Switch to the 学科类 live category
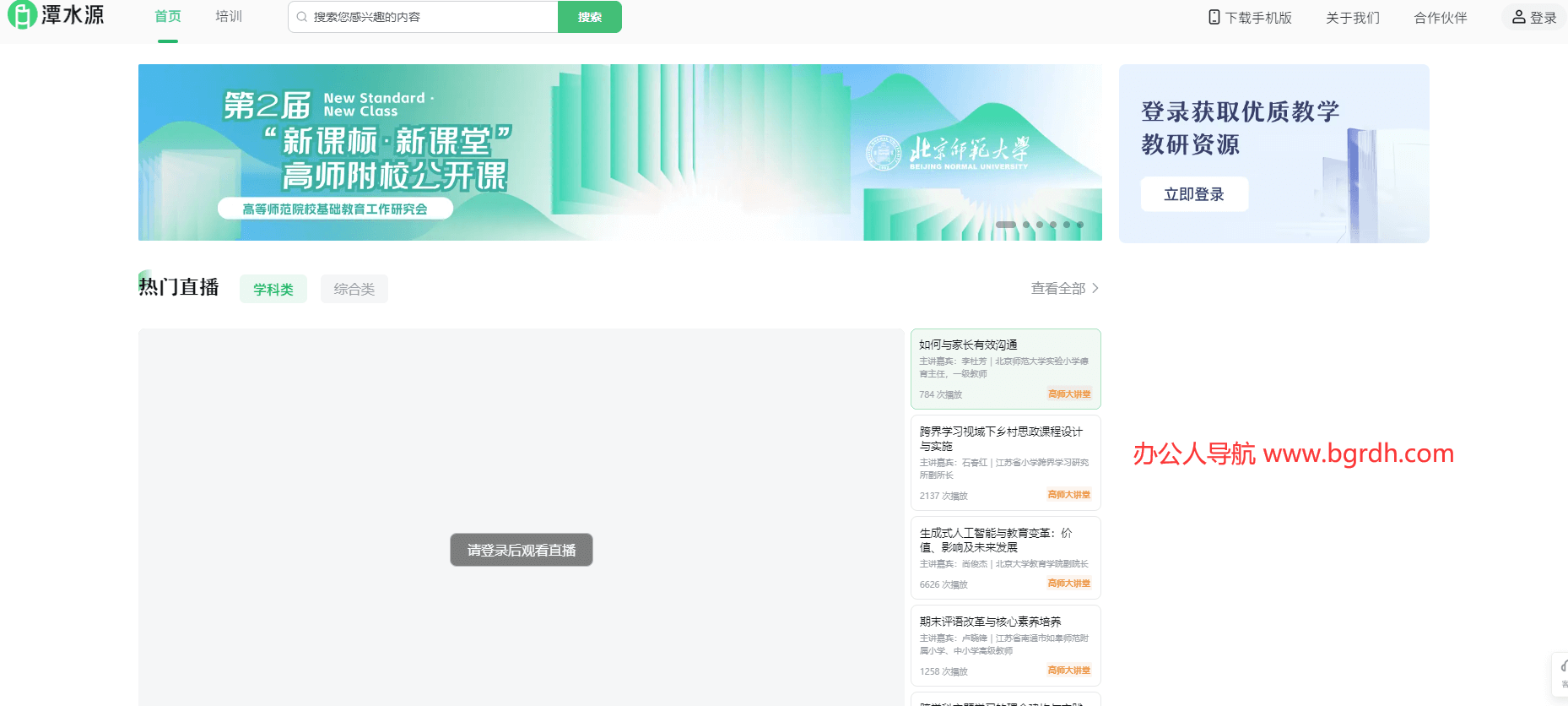 [x=273, y=289]
